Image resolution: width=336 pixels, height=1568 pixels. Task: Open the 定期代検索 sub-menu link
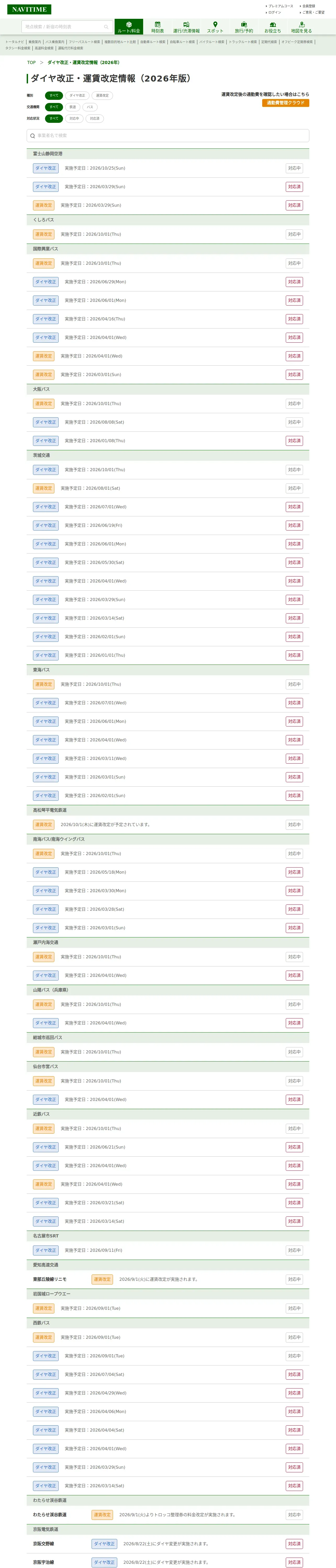click(x=269, y=42)
